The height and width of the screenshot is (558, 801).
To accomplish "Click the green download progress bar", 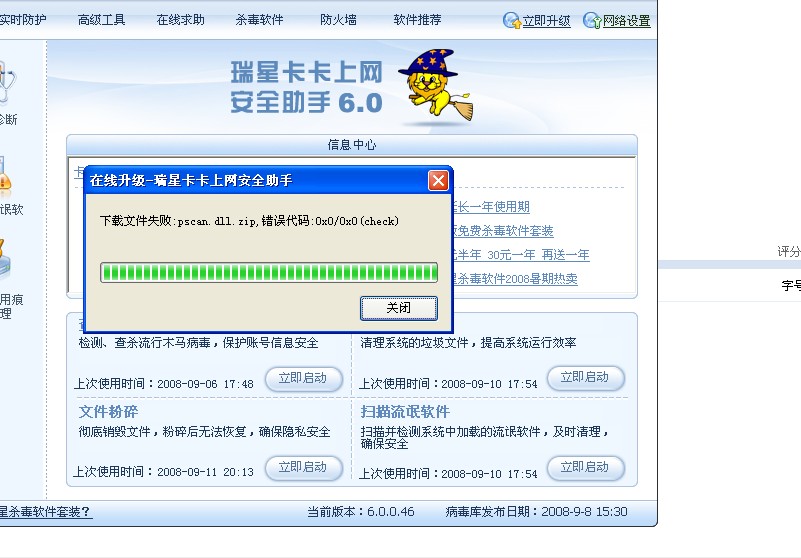I will tap(269, 272).
